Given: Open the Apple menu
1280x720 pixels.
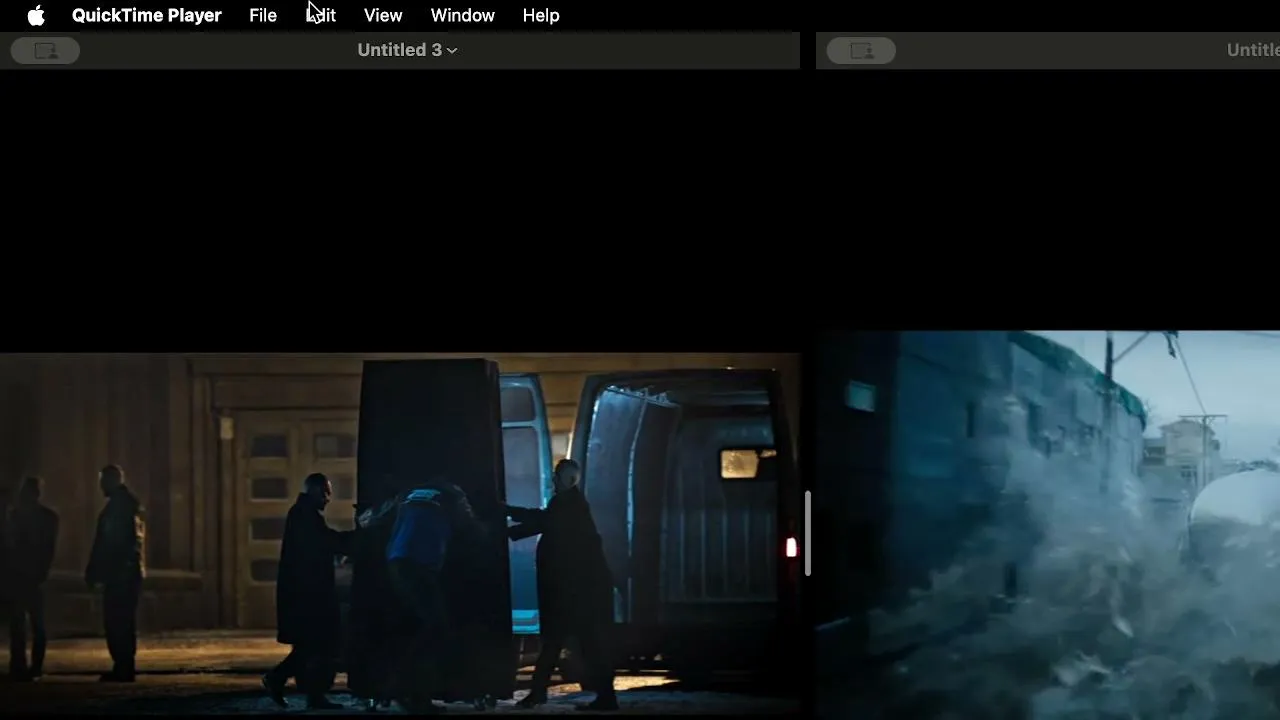Looking at the screenshot, I should (x=36, y=16).
